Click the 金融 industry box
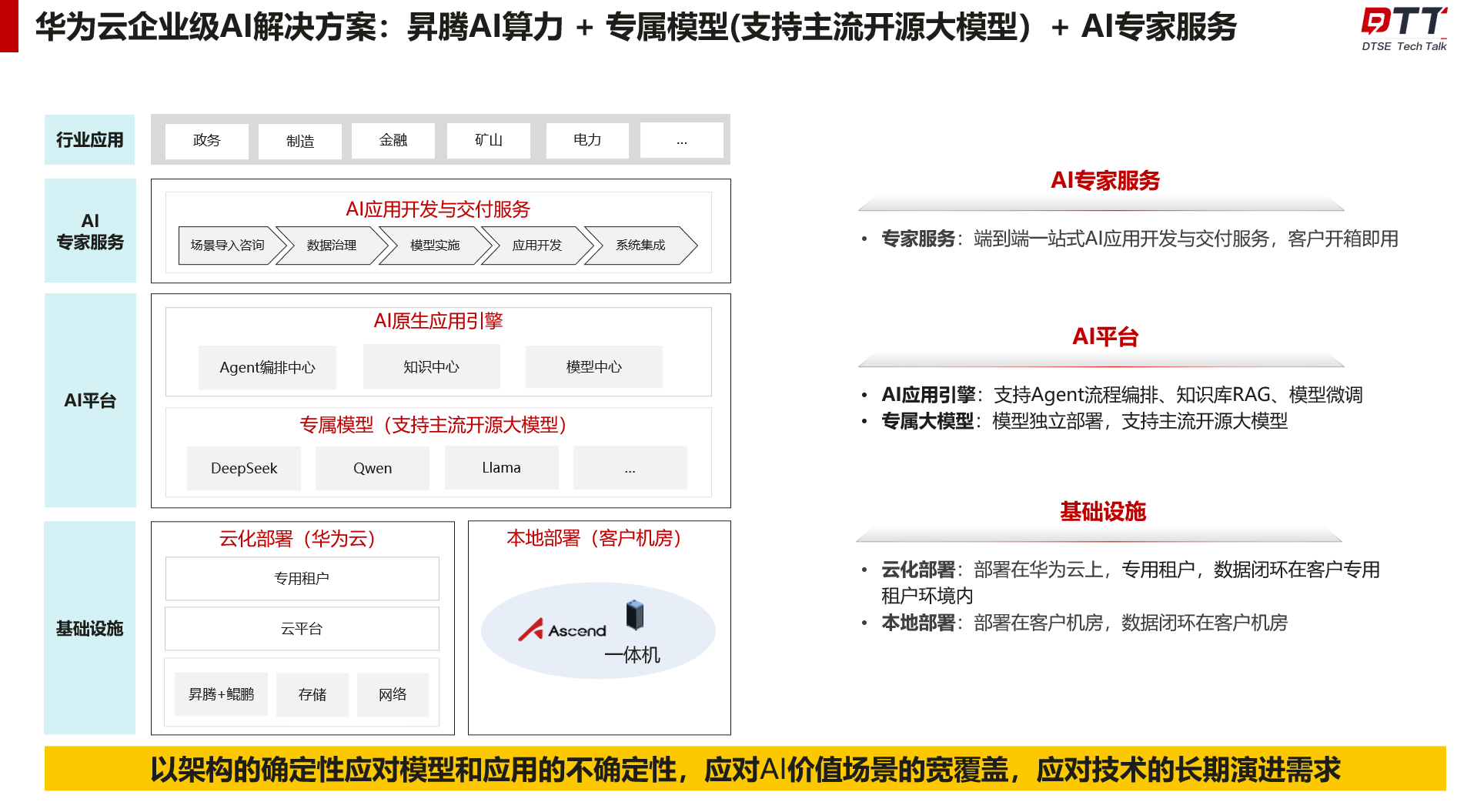The height and width of the screenshot is (812, 1477). click(x=393, y=140)
